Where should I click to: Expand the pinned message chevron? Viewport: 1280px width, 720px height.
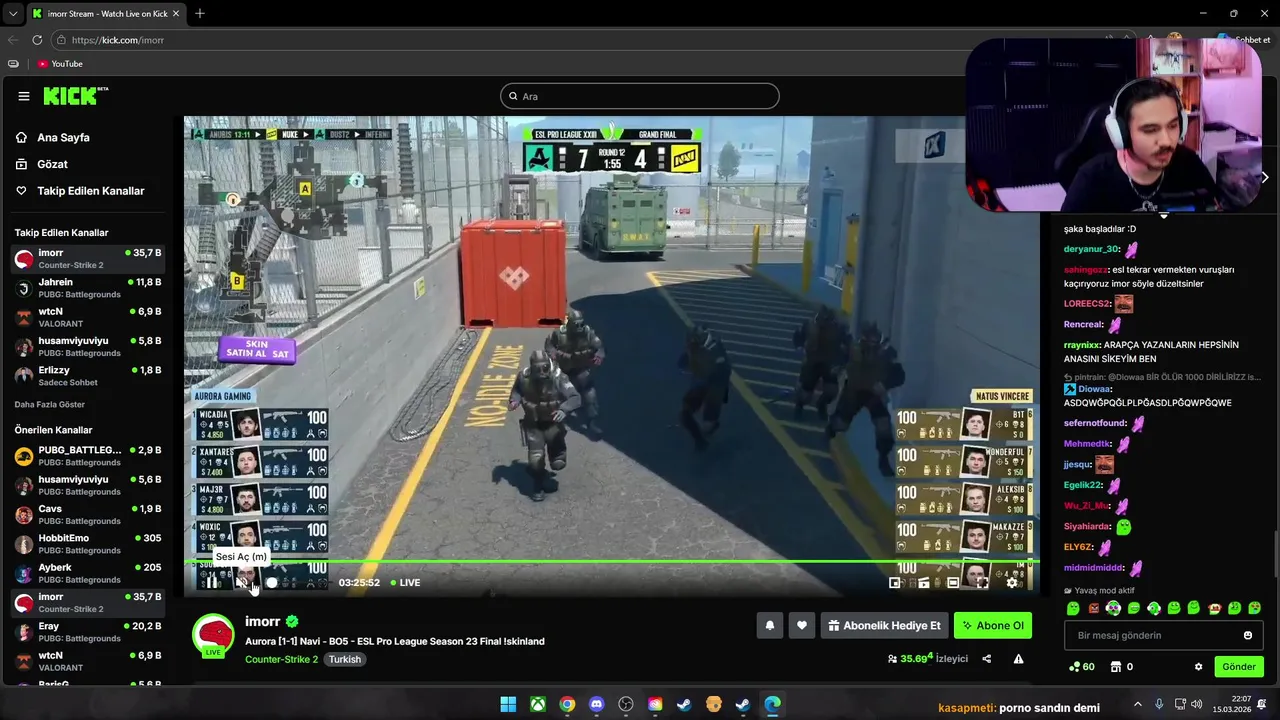[x=1163, y=215]
